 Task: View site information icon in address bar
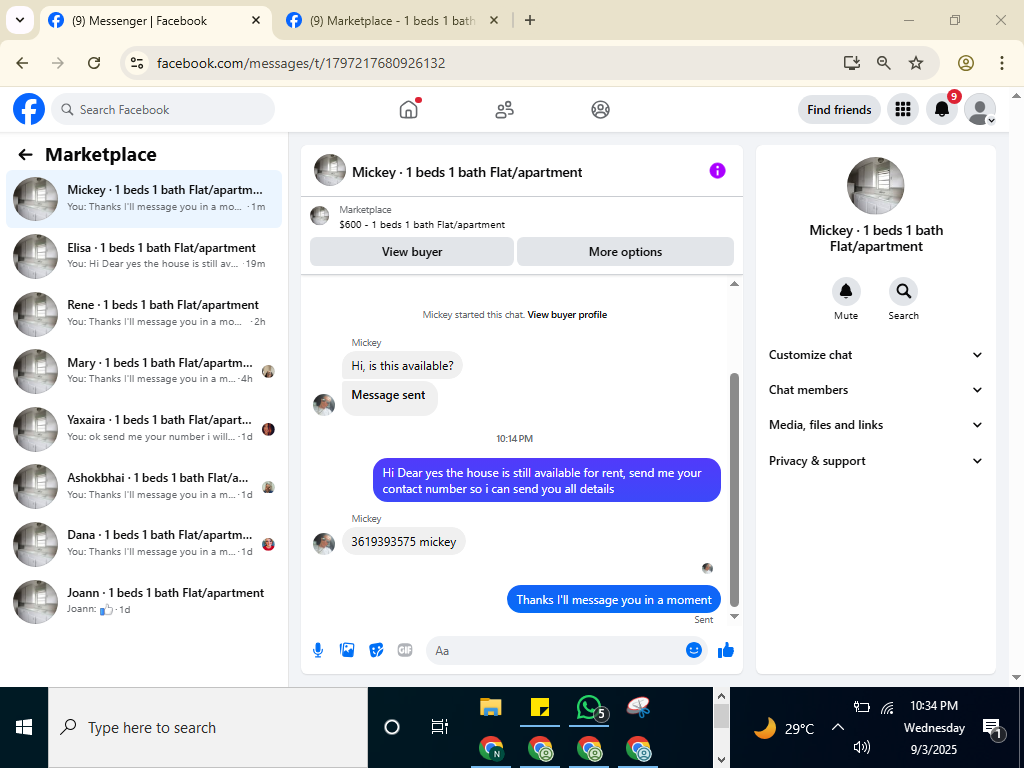point(136,63)
